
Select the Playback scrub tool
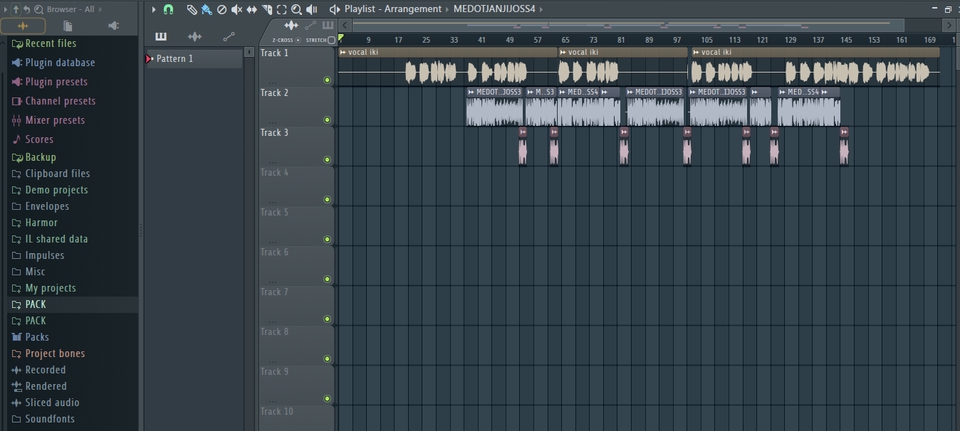click(x=312, y=9)
